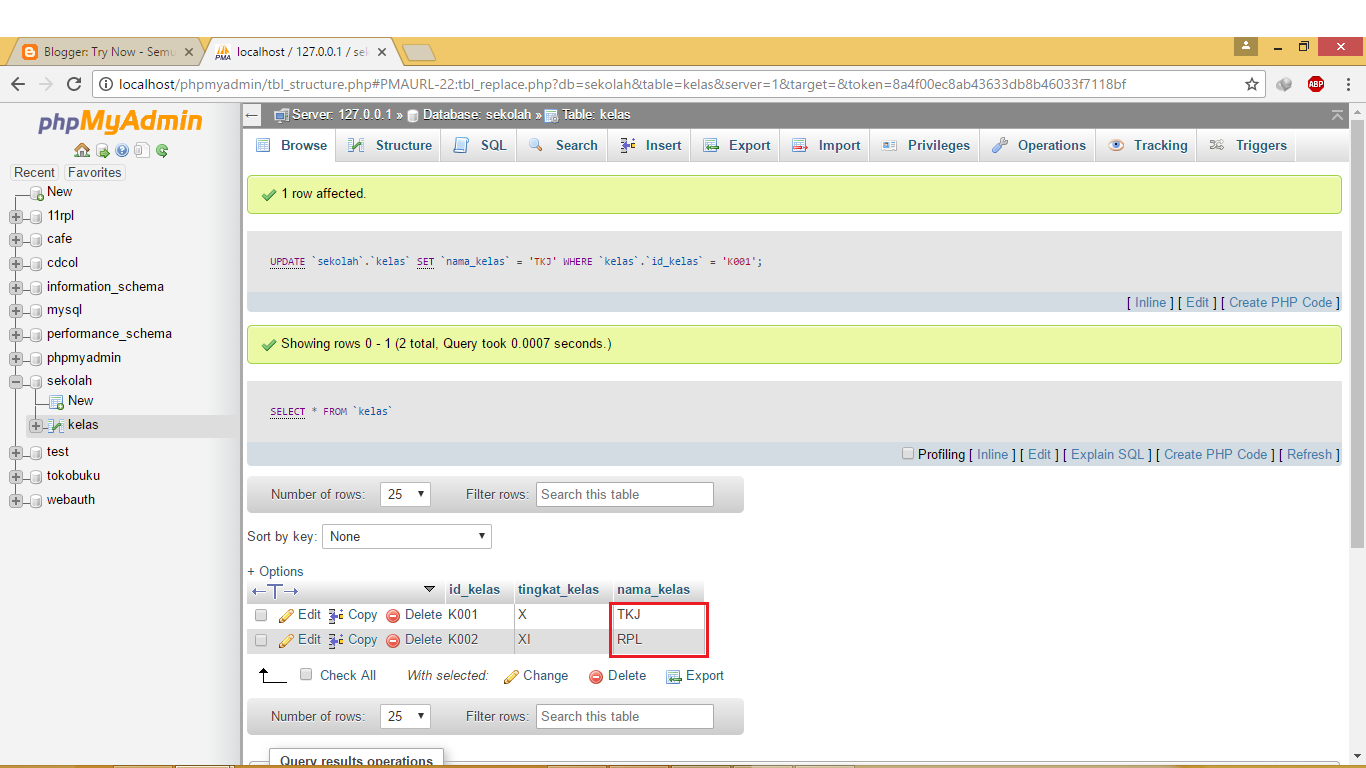The image size is (1366, 768).
Task: Enable the Check All checkbox
Action: click(306, 675)
